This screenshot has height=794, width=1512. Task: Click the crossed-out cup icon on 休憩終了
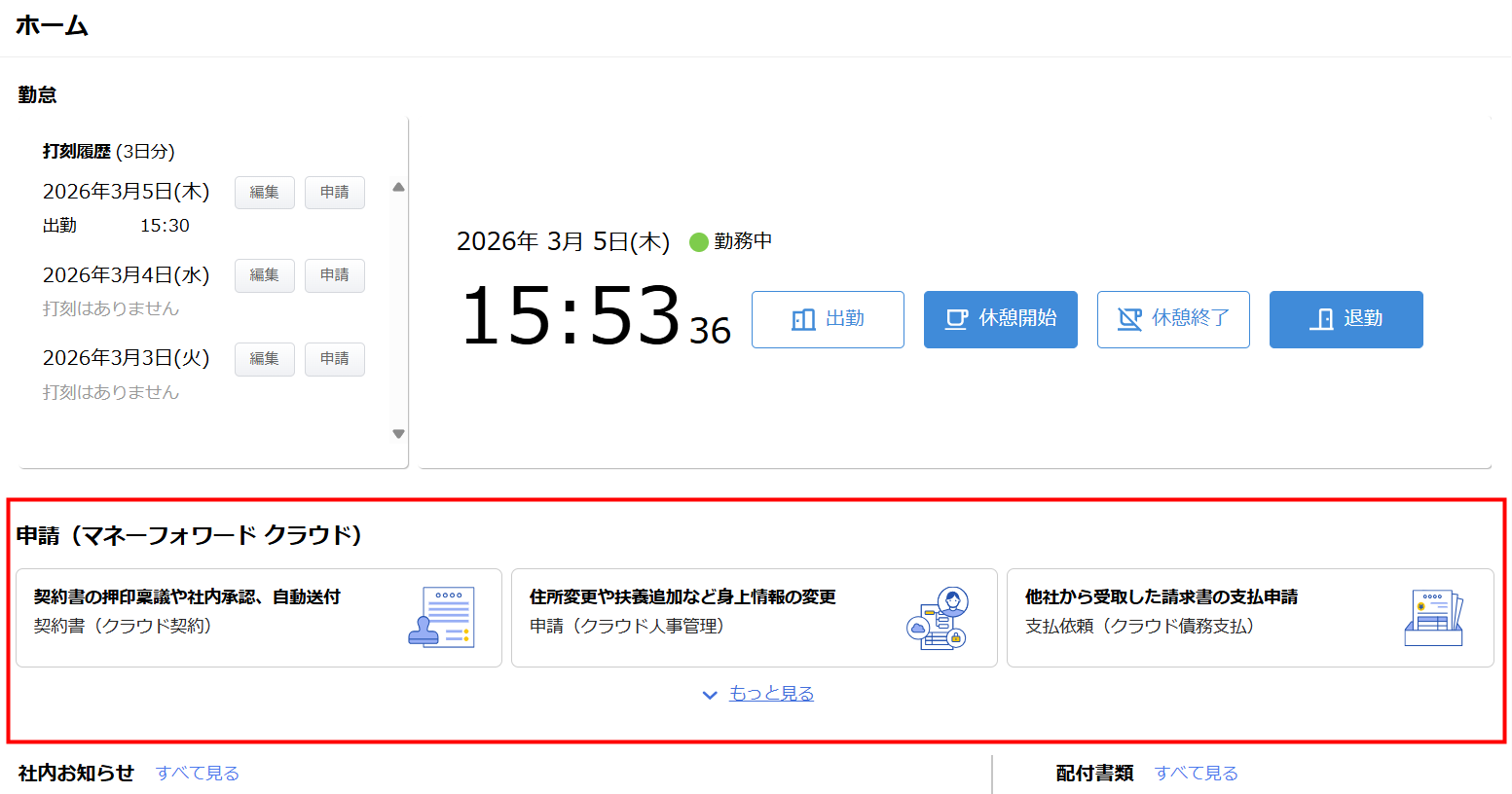pyautogui.click(x=1129, y=319)
